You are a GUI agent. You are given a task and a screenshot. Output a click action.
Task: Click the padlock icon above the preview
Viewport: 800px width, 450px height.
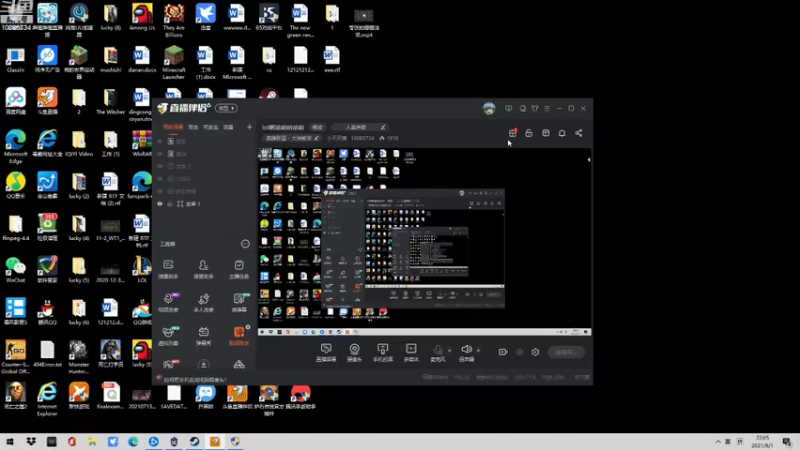pos(529,133)
